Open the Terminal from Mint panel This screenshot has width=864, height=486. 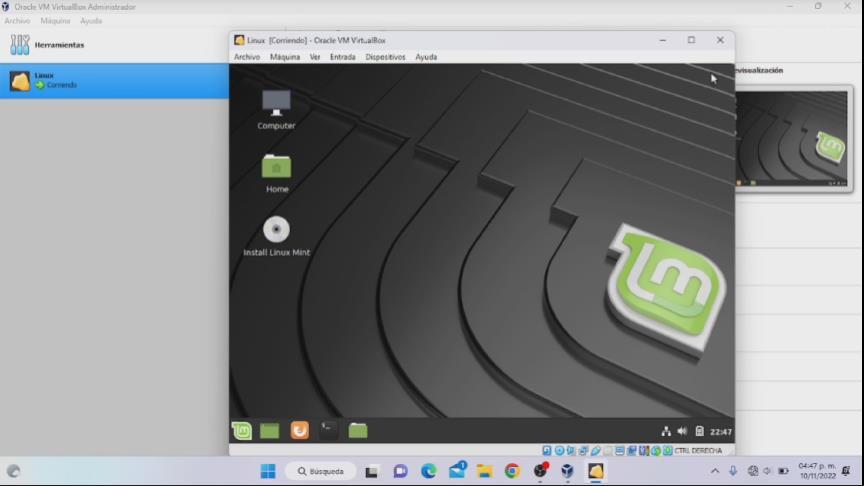(328, 430)
